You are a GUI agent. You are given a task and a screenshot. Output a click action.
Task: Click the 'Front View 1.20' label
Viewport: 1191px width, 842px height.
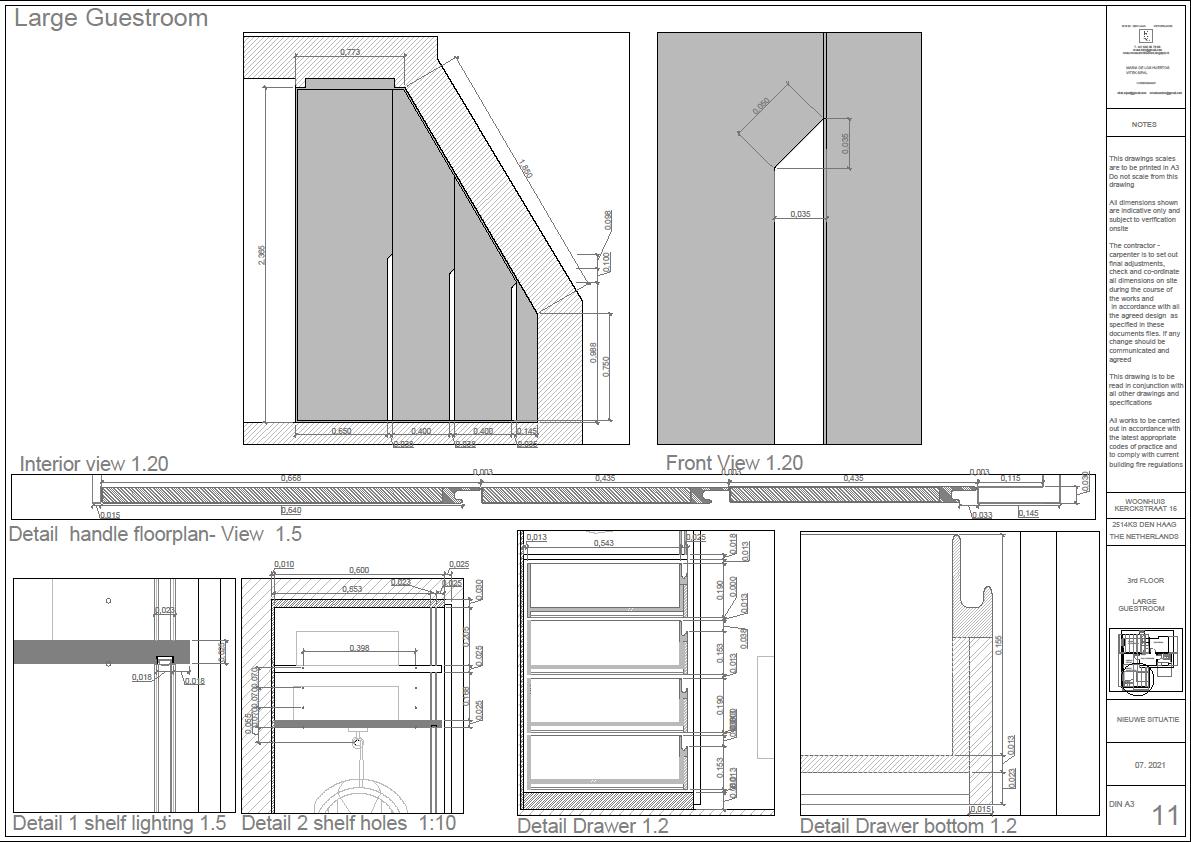coord(735,463)
